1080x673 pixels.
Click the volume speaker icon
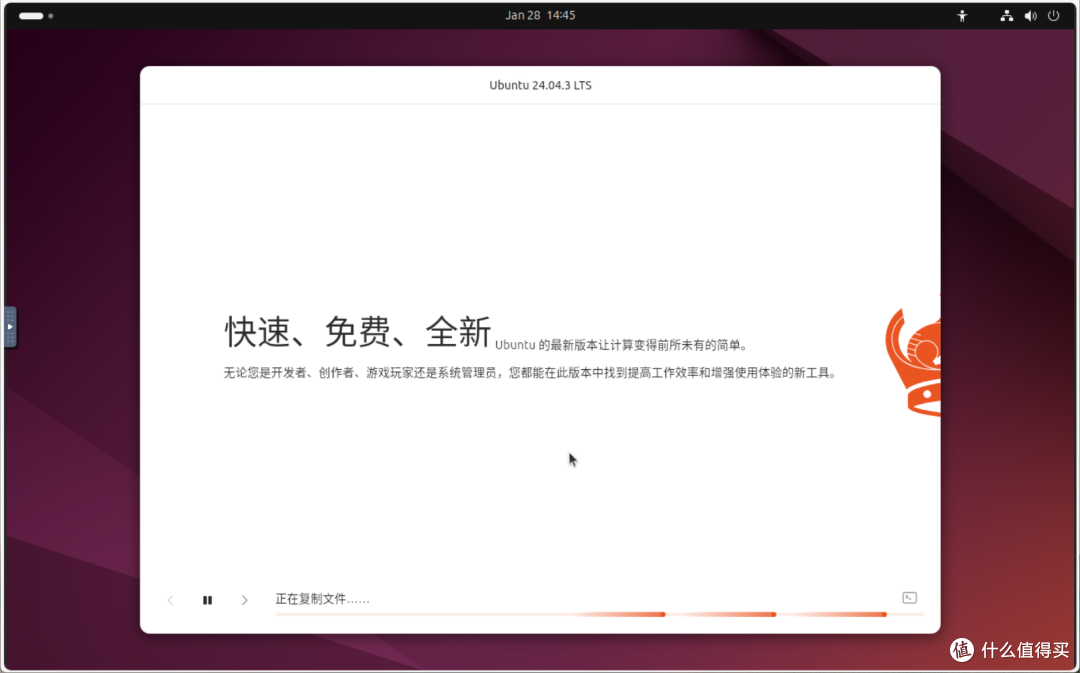pos(1030,16)
